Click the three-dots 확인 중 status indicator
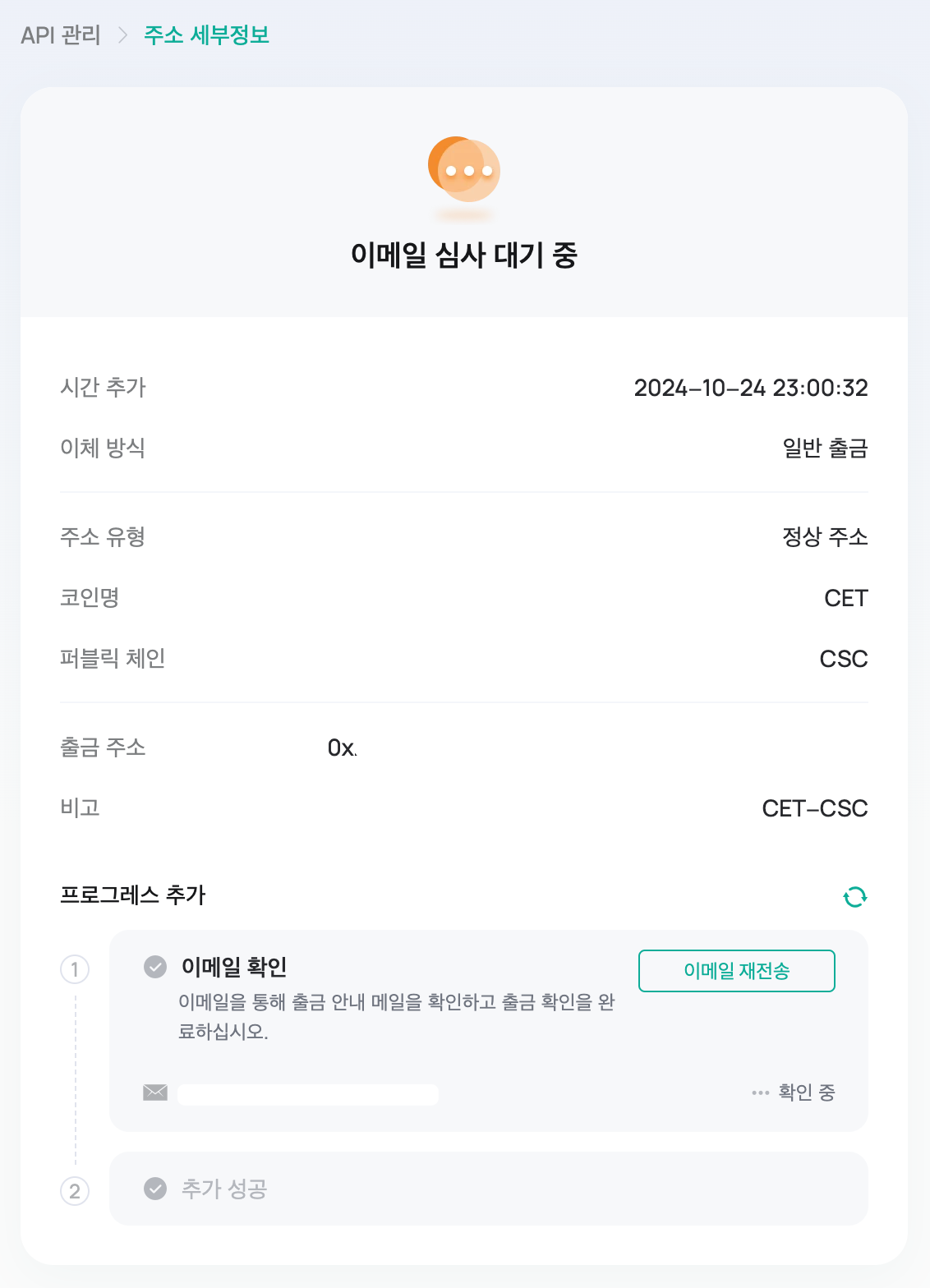The height and width of the screenshot is (1288, 930). (x=794, y=1092)
